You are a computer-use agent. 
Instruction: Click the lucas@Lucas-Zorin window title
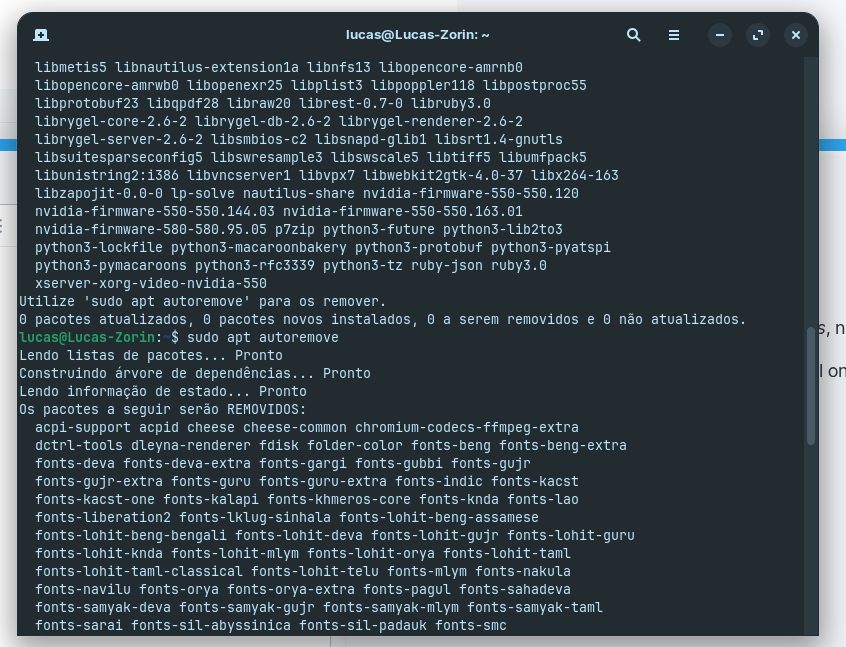click(x=418, y=35)
